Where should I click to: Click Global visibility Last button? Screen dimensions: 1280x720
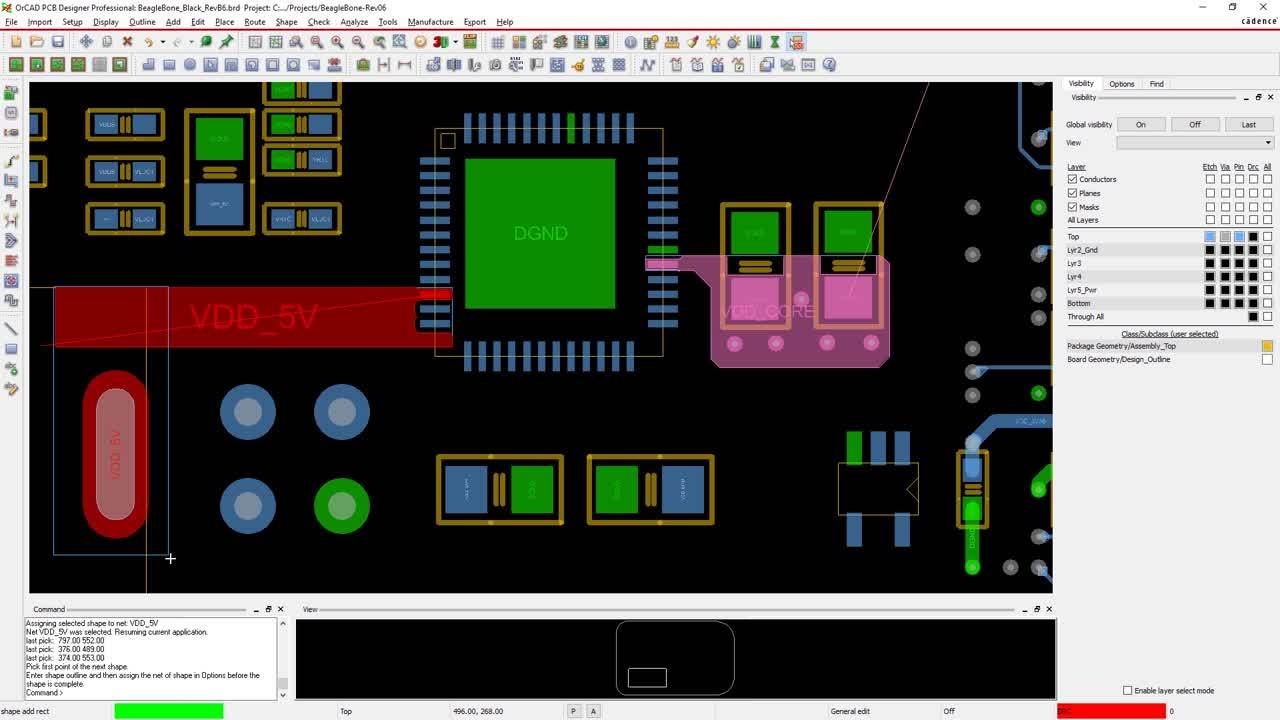click(x=1248, y=124)
